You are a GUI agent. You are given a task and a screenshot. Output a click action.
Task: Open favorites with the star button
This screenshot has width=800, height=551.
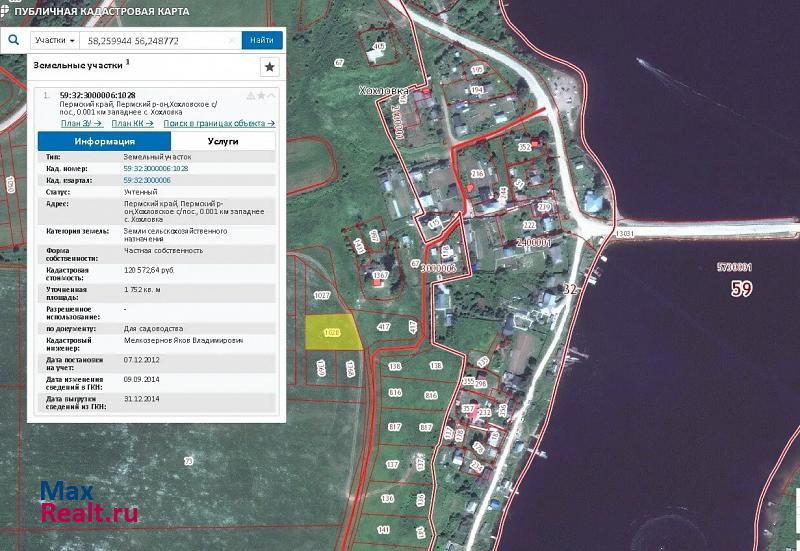tap(269, 67)
